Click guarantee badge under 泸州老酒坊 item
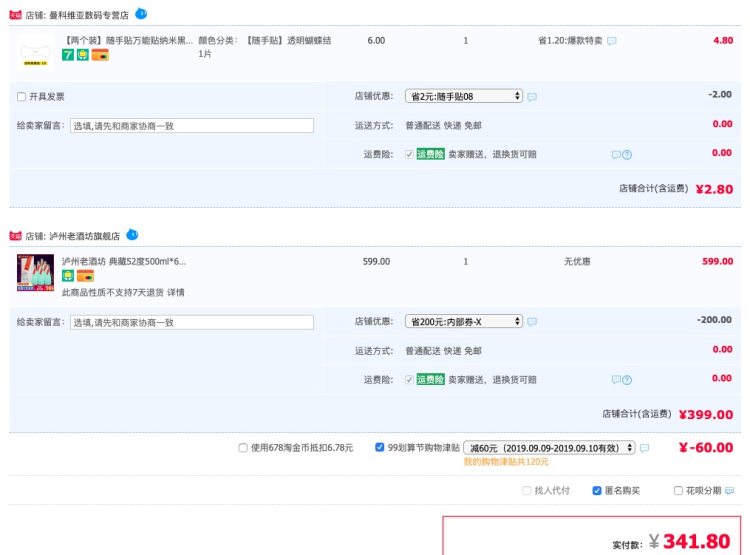This screenshot has height=555, width=750. coord(68,276)
